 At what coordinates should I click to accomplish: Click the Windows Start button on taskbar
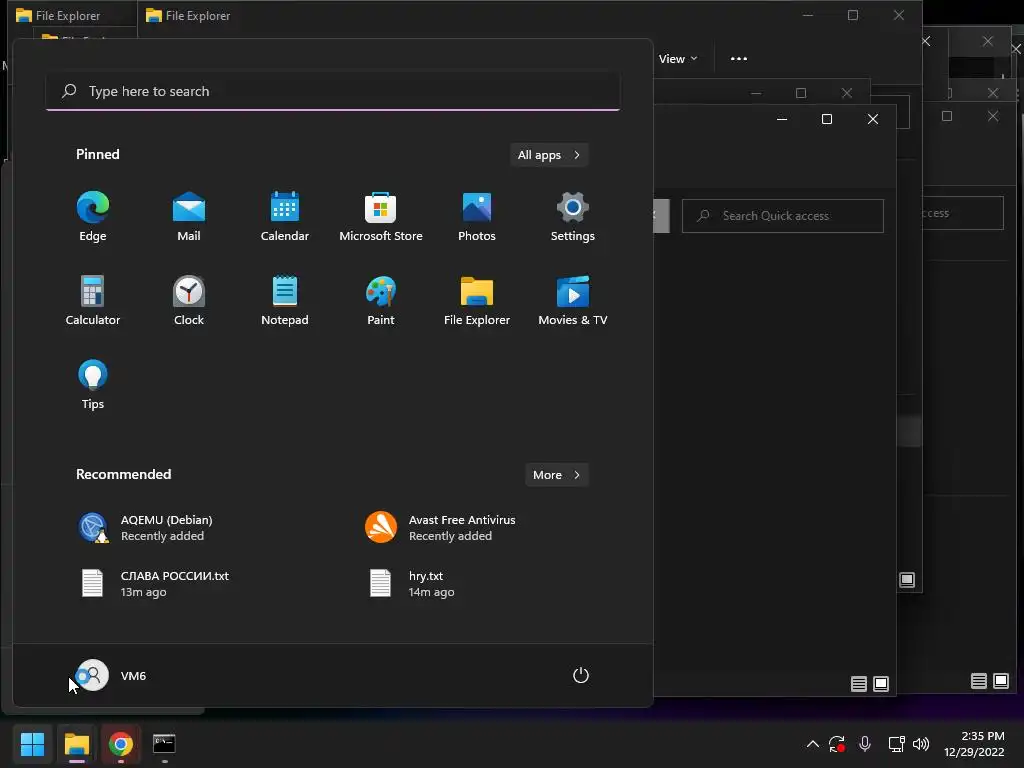click(x=32, y=743)
